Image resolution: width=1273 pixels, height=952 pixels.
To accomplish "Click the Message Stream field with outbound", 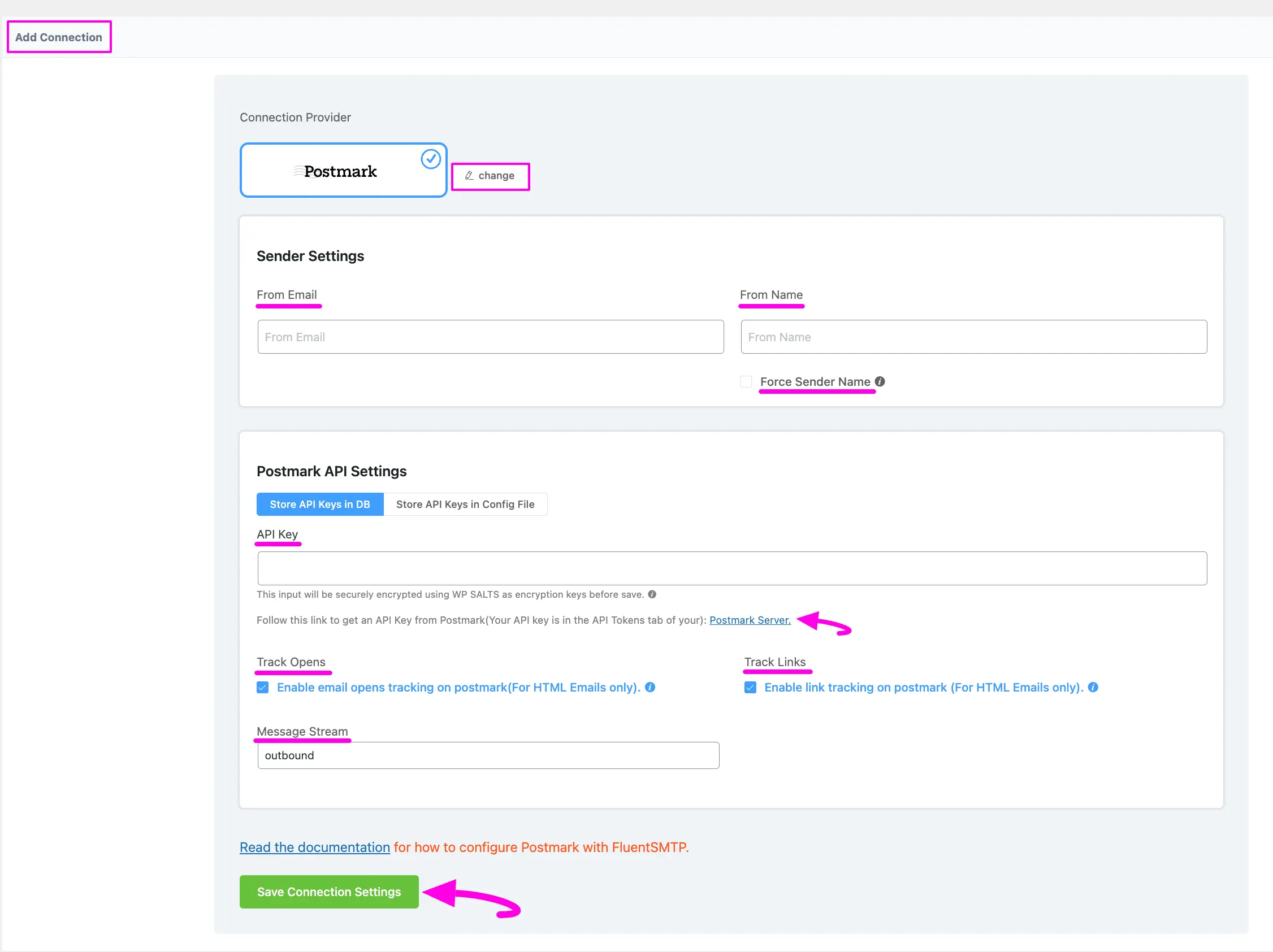I will [488, 756].
